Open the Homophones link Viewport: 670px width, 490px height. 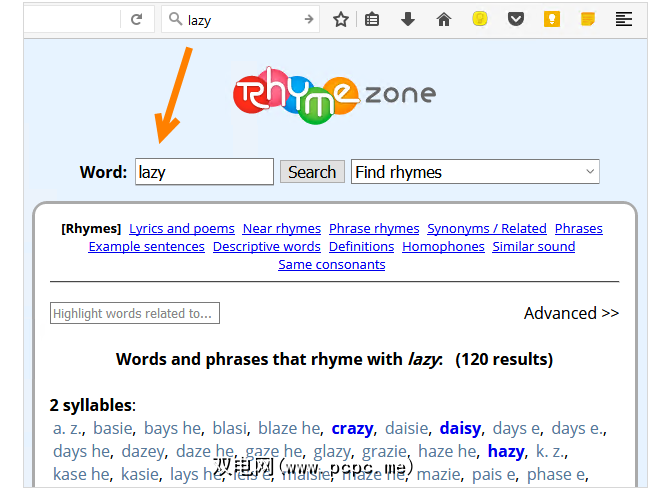pos(443,246)
